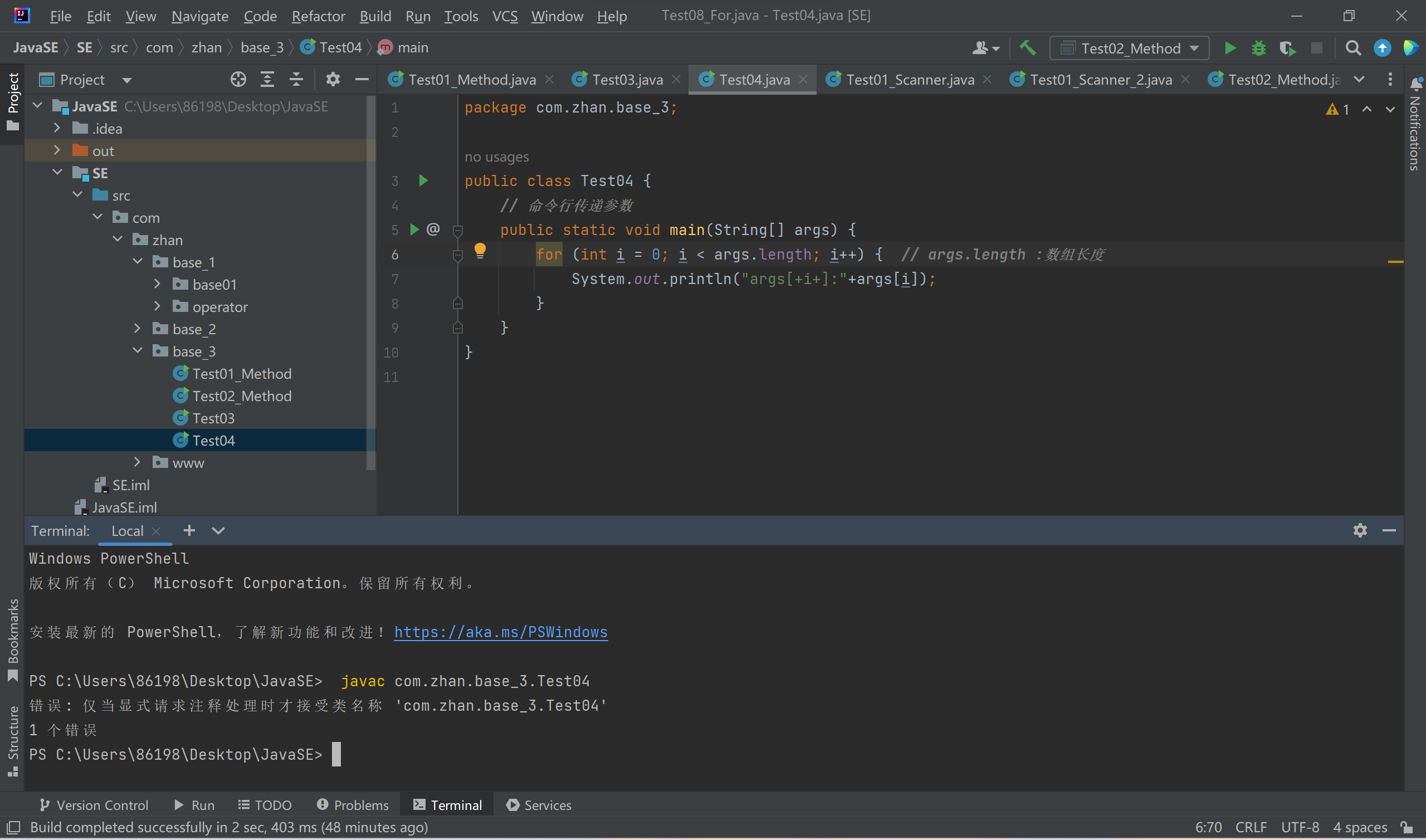Screen dimensions: 1426x840
Task: Toggle the Notifications tool window
Action: click(x=1415, y=125)
